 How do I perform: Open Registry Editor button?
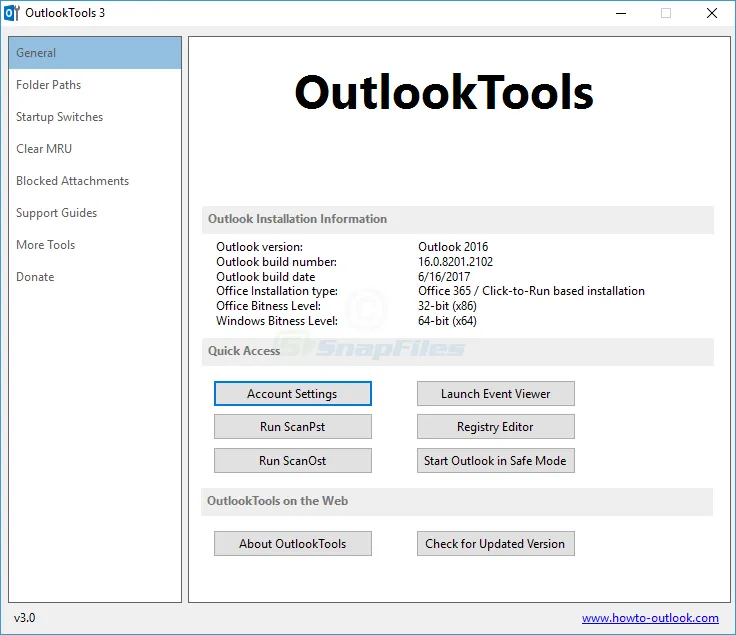point(496,426)
